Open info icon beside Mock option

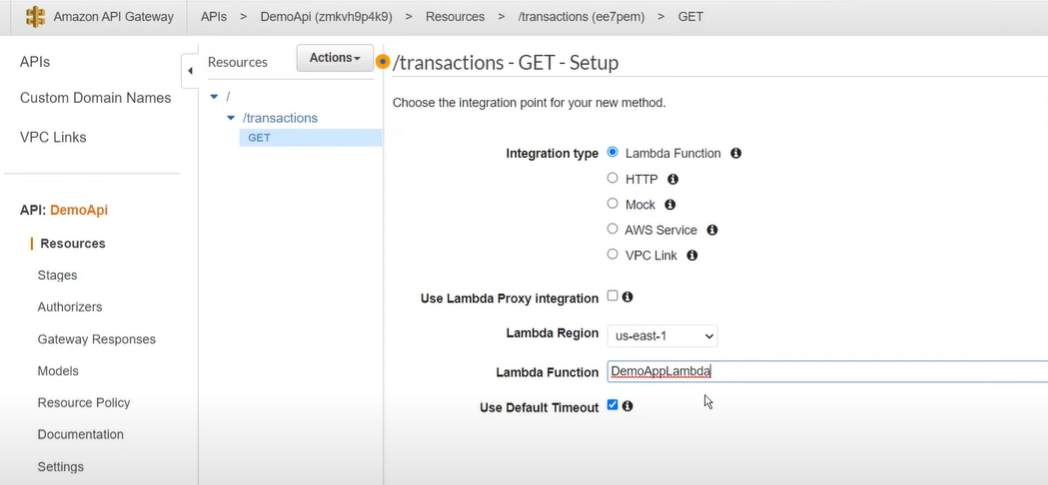click(x=670, y=204)
